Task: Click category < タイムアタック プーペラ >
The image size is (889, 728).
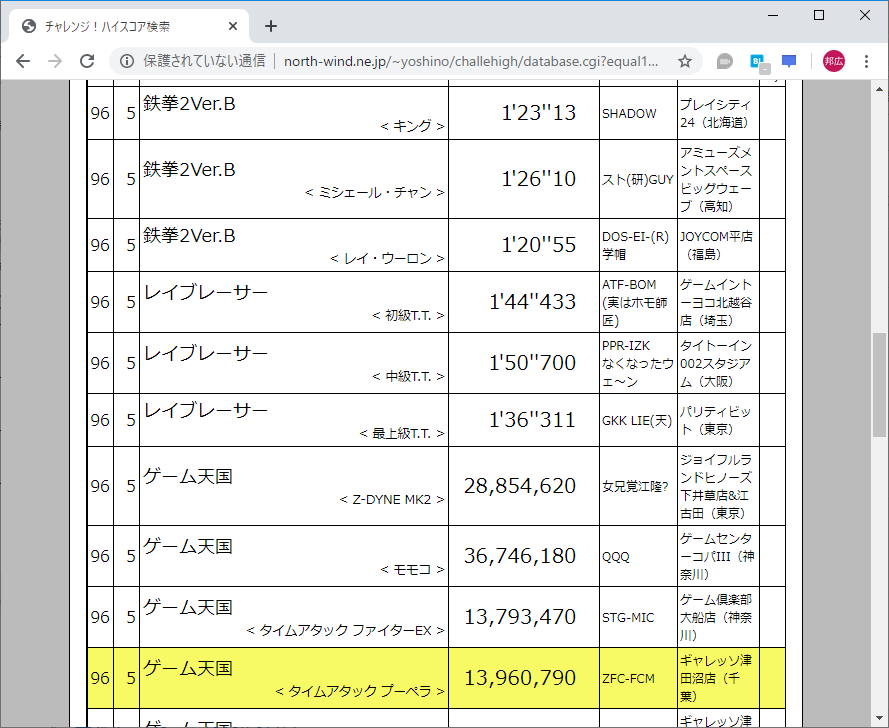Action: pyautogui.click(x=360, y=691)
